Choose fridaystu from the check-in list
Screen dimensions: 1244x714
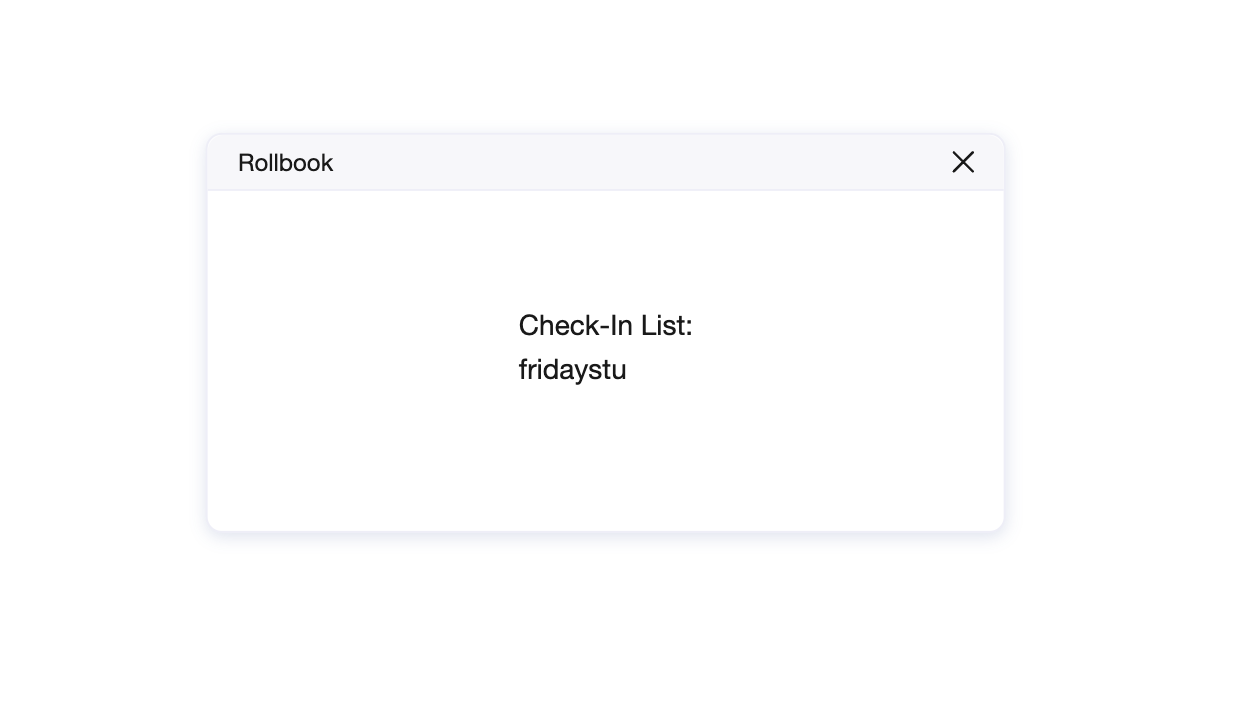tap(572, 370)
